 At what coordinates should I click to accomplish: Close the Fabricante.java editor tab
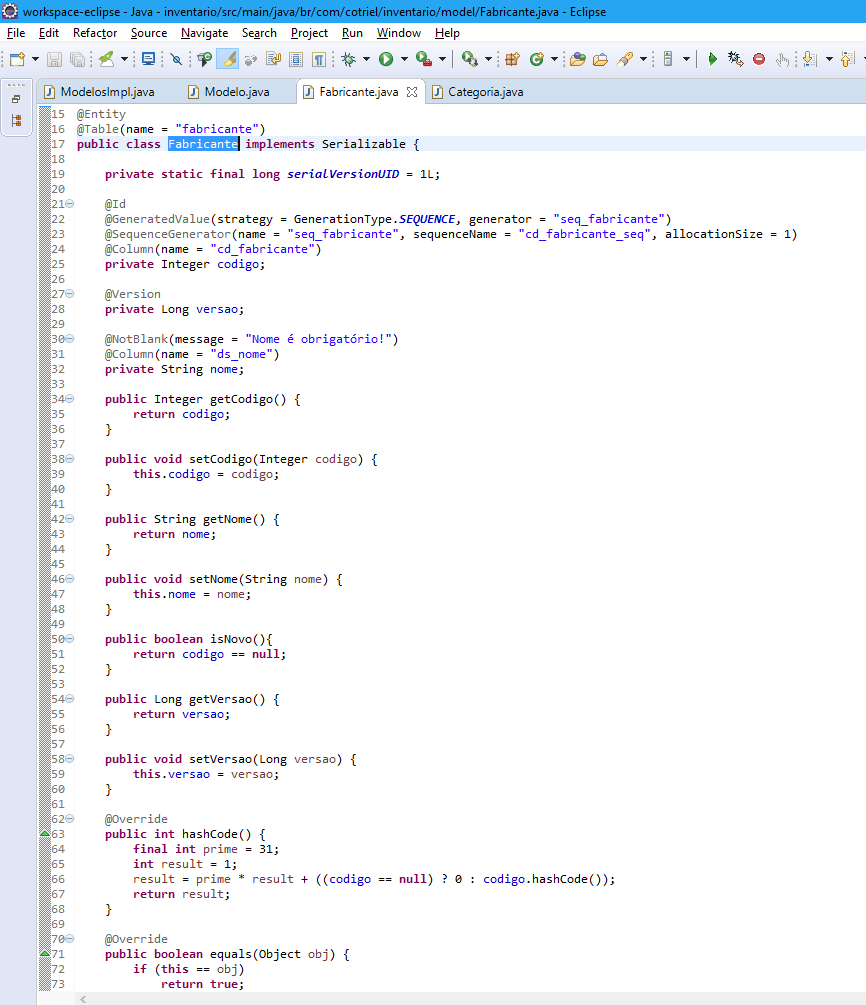(412, 92)
